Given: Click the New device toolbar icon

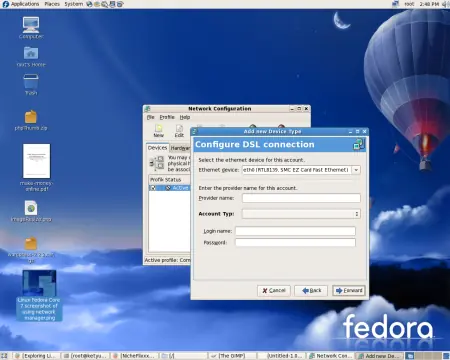Looking at the screenshot, I should click(159, 131).
